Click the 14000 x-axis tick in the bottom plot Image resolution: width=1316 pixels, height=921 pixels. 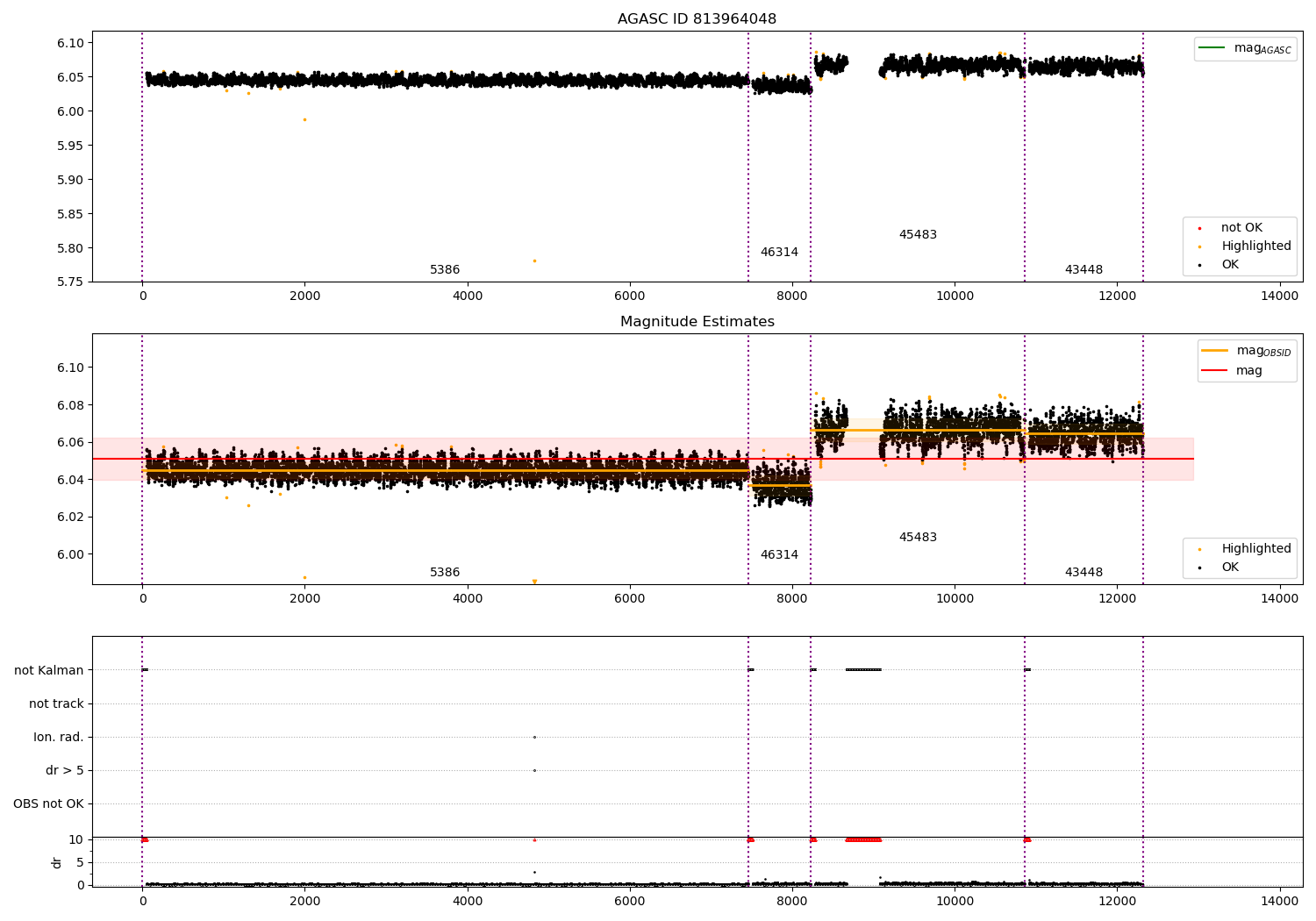pos(1279,900)
